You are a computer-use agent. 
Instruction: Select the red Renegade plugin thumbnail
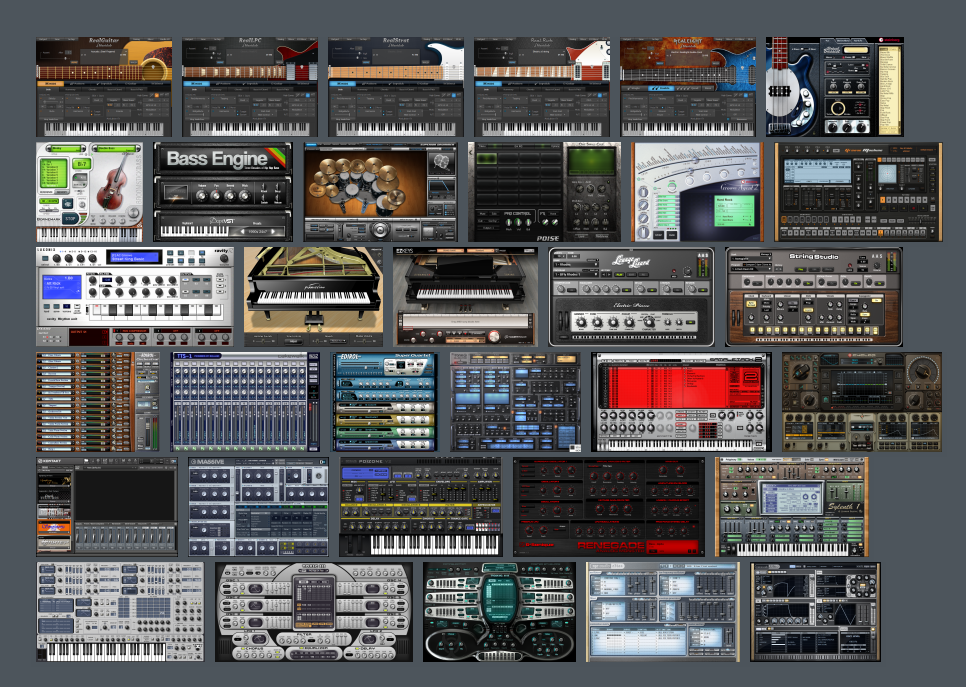[609, 507]
